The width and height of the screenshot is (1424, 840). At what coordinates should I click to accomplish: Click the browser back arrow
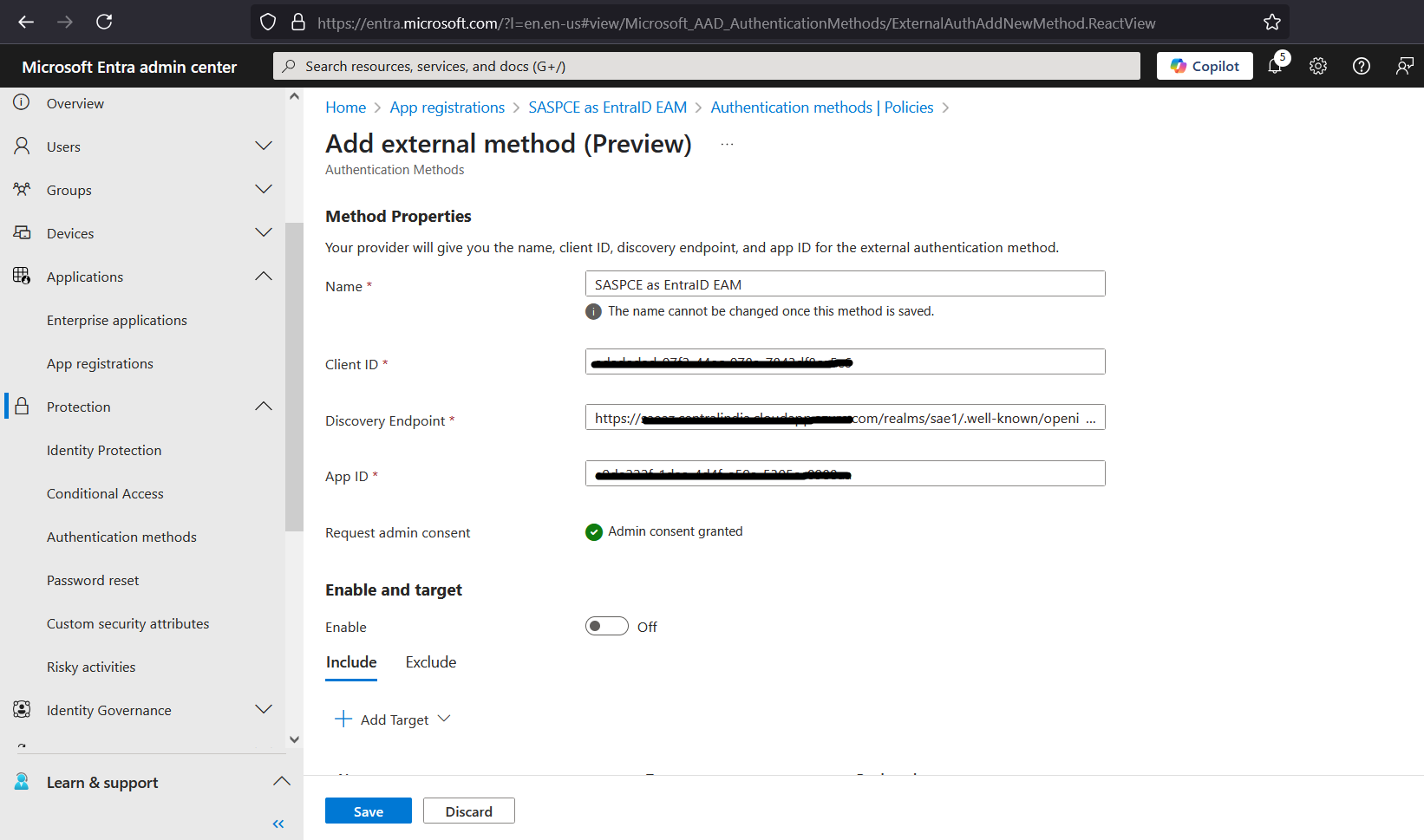pyautogui.click(x=26, y=22)
